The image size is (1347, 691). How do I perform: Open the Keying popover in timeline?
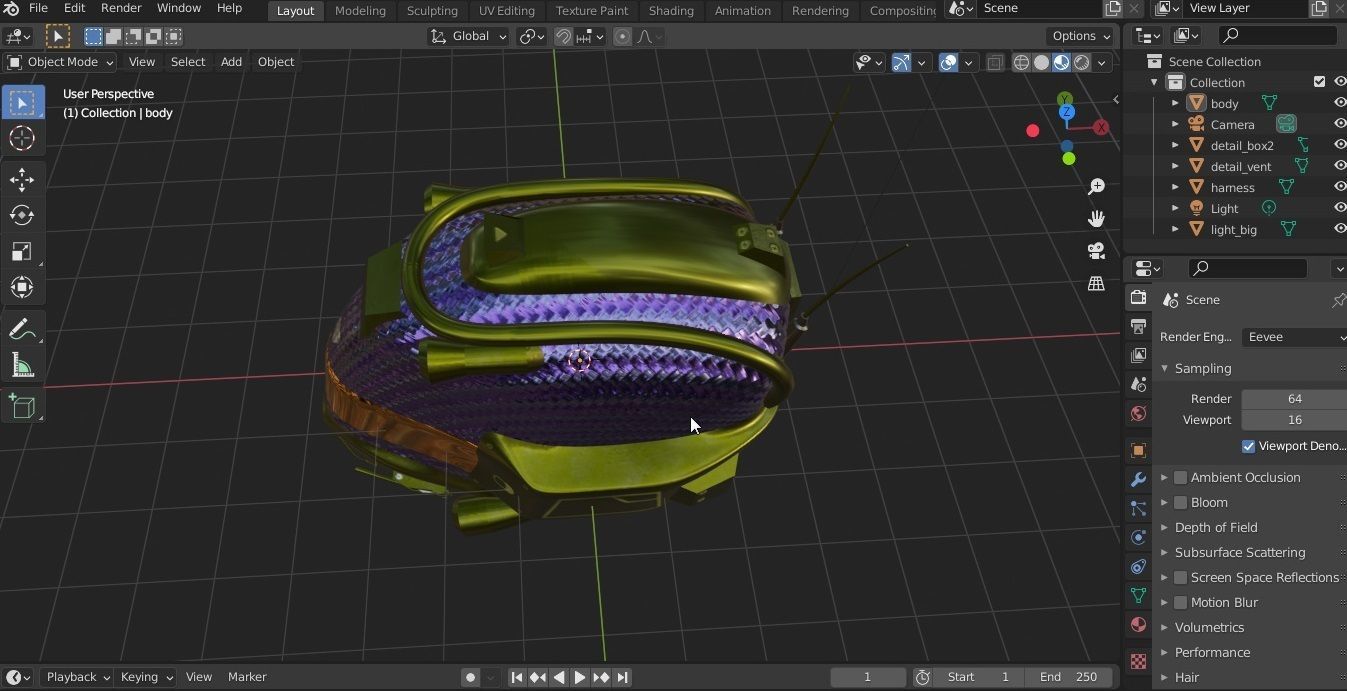pos(145,677)
